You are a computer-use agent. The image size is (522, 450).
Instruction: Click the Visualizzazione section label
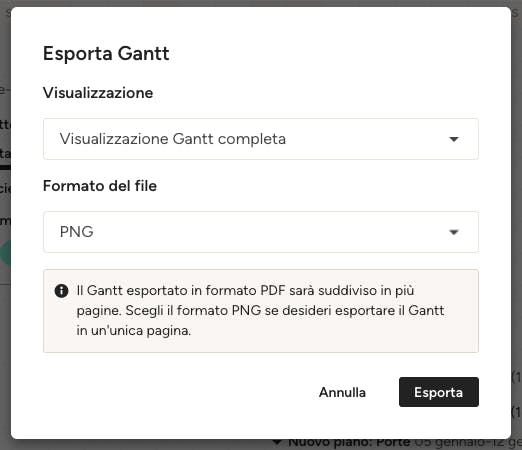(x=98, y=93)
